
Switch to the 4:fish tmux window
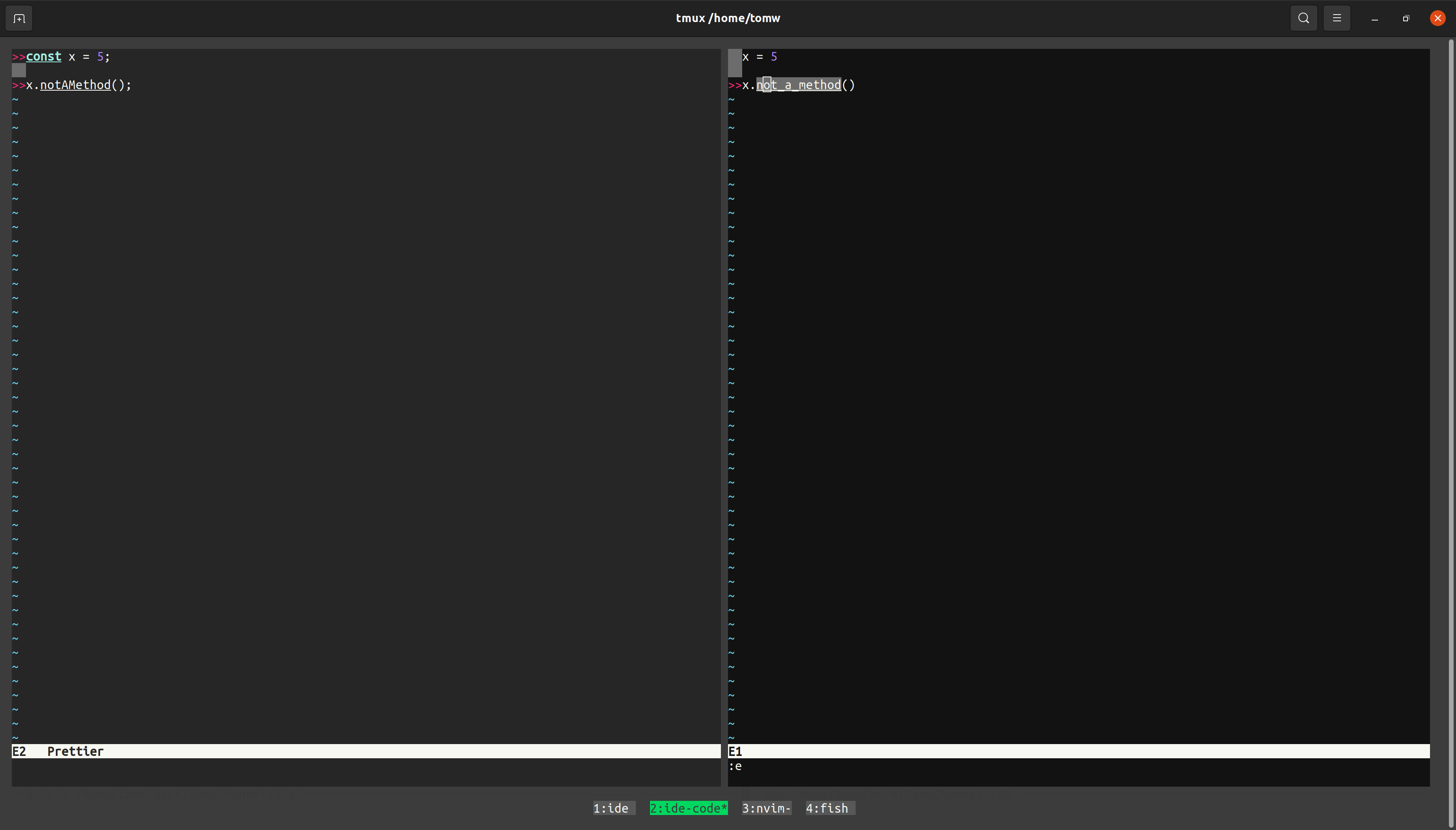tap(829, 808)
